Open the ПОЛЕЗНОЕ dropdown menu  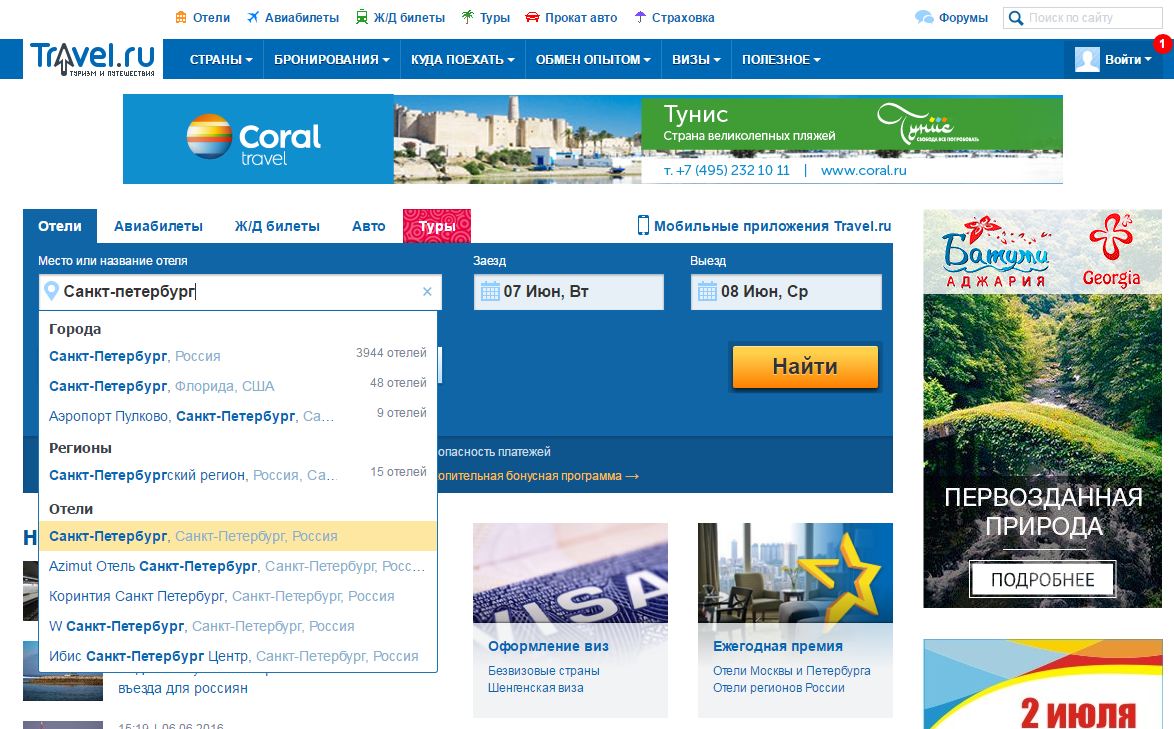coord(781,59)
